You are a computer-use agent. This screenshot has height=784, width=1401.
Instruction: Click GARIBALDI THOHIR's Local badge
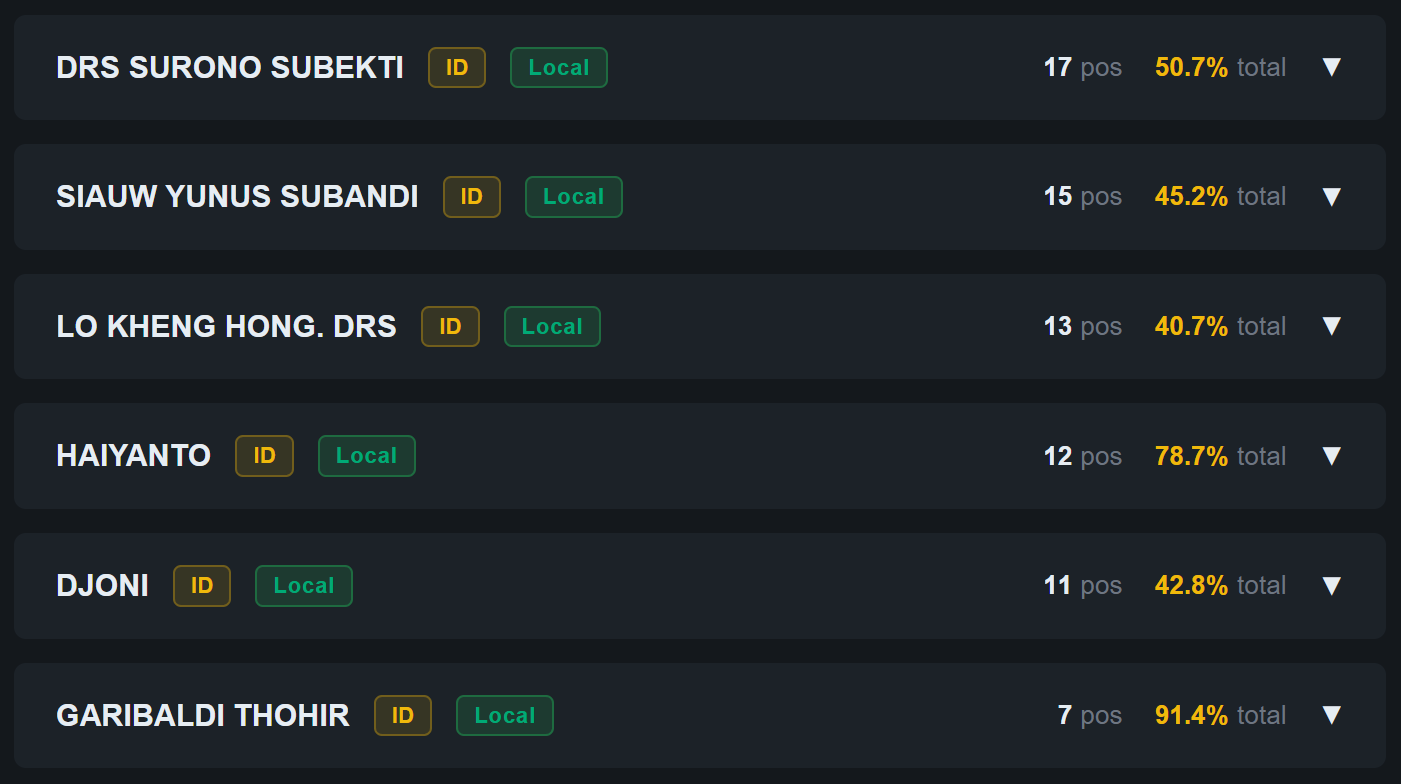[504, 715]
